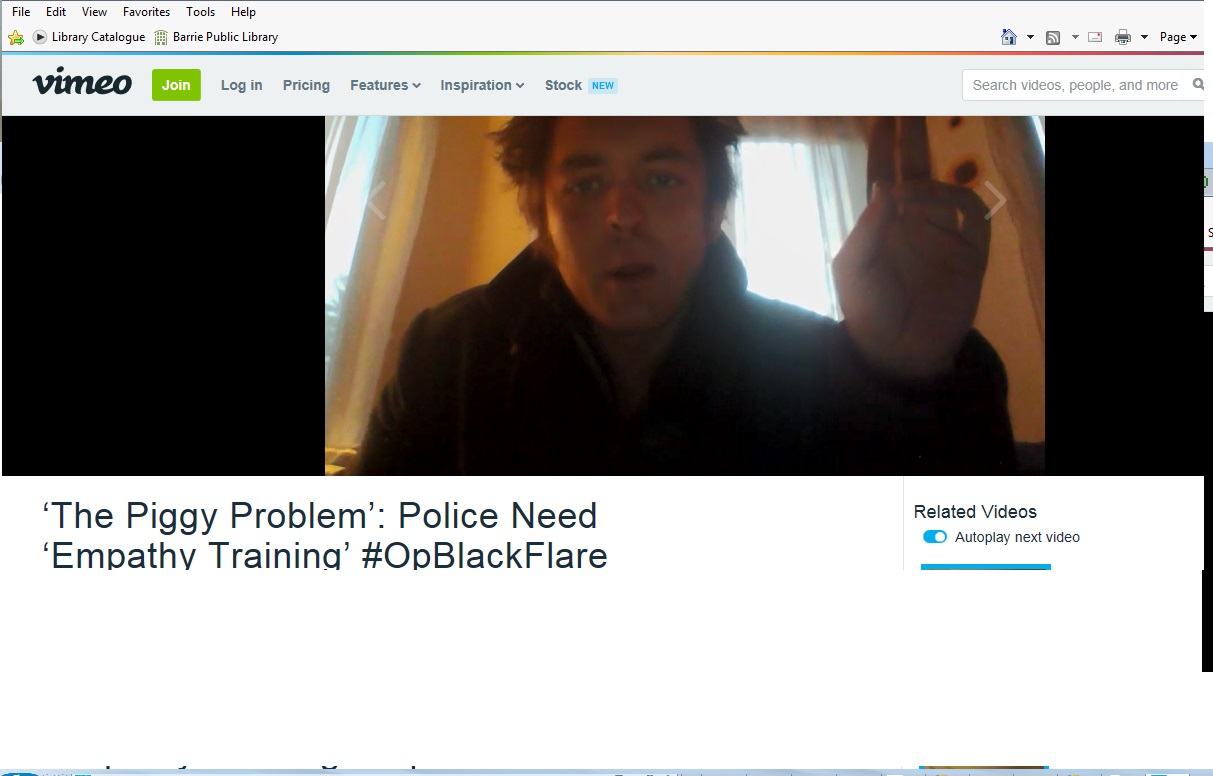Go to previous video with left arrow
This screenshot has width=1213, height=776.
pyautogui.click(x=376, y=200)
